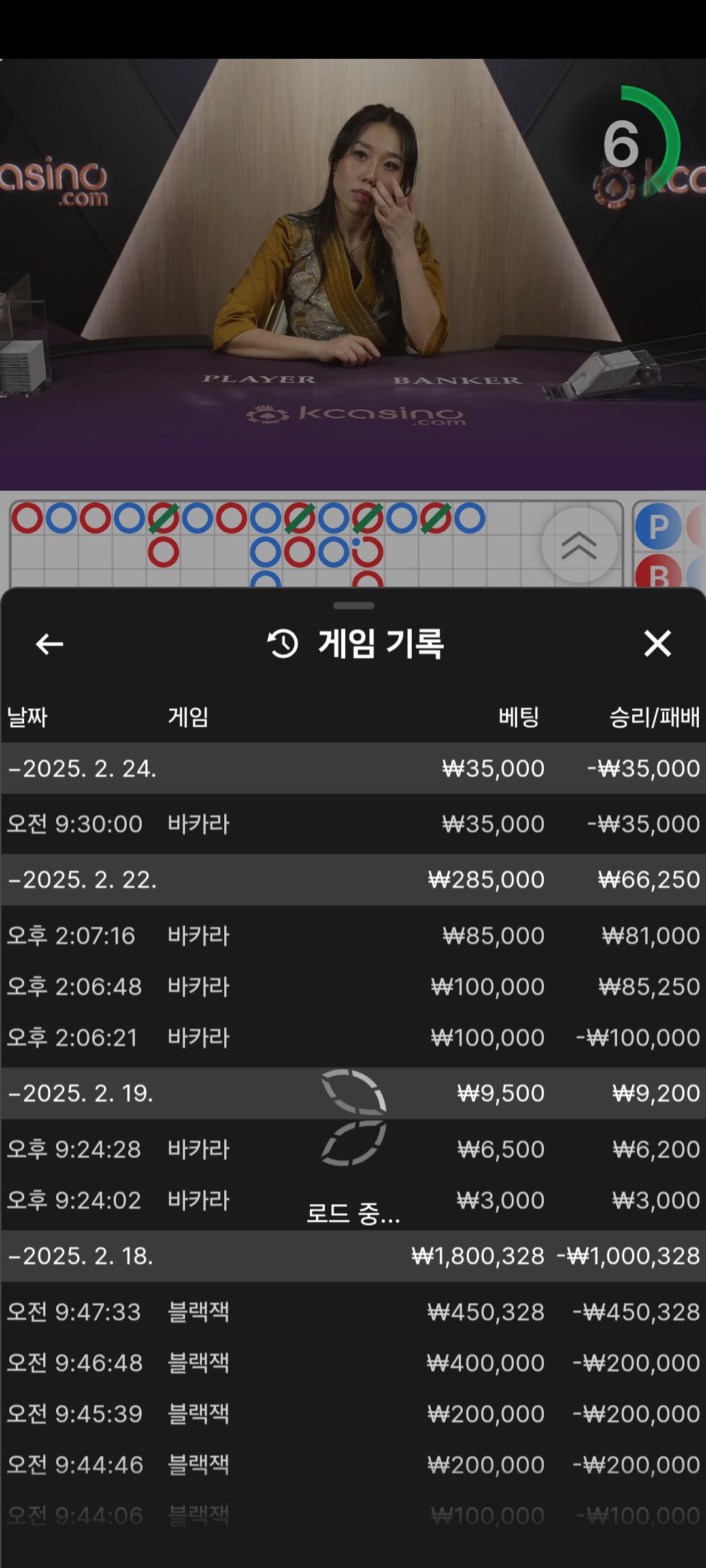Image resolution: width=706 pixels, height=1568 pixels.
Task: Grab the drag handle atop history sheet
Action: pyautogui.click(x=354, y=606)
